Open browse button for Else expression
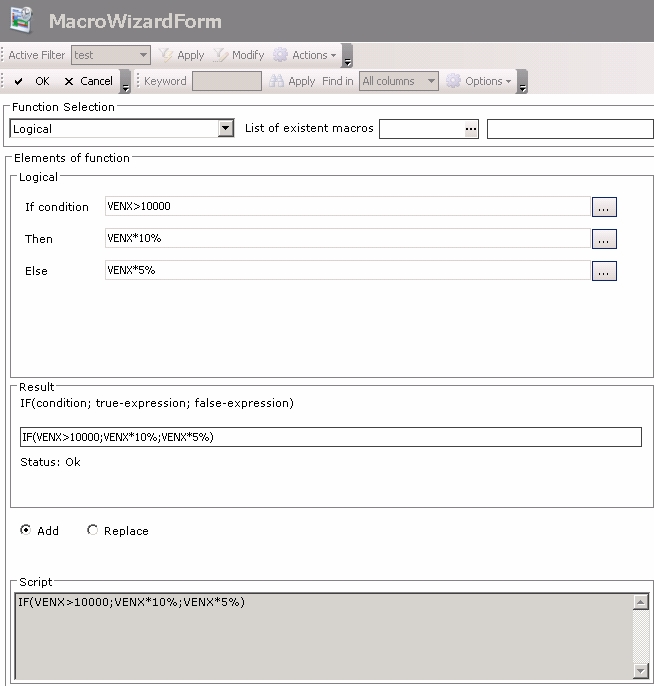654x686 pixels. pyautogui.click(x=604, y=271)
